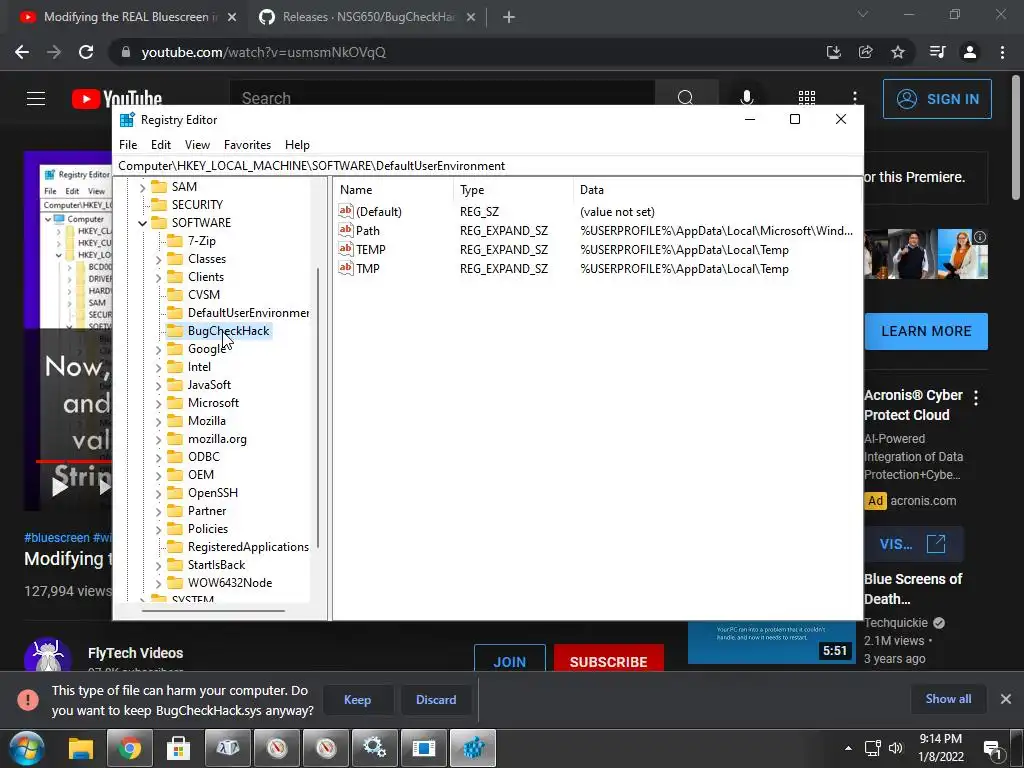Discard the BugCheckHack.sys download
Image resolution: width=1024 pixels, height=768 pixels.
click(436, 699)
